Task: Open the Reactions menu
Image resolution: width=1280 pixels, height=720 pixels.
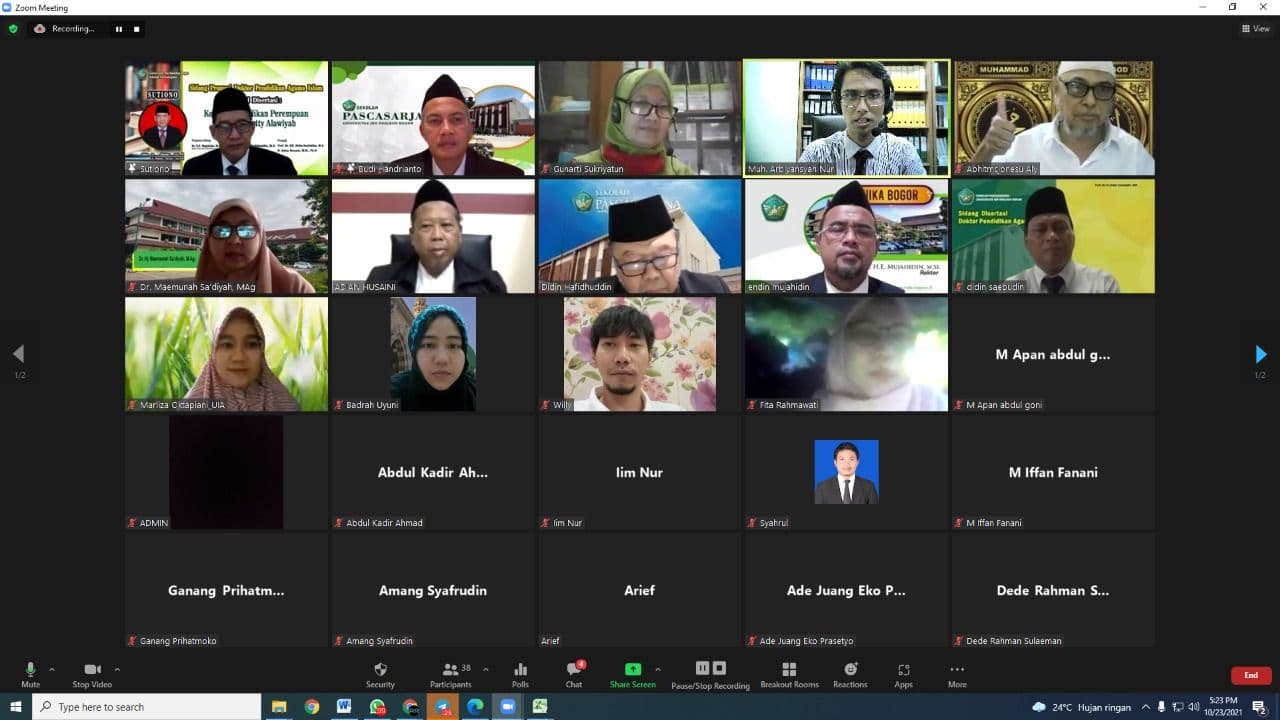Action: pos(850,674)
